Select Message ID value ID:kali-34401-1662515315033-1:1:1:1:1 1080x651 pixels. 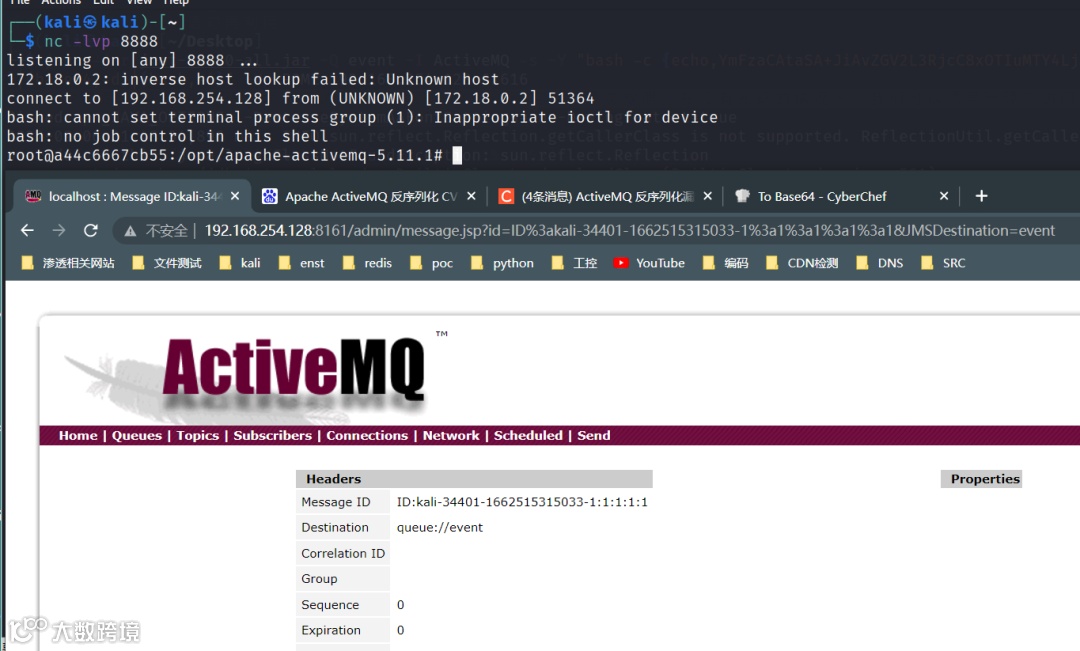522,502
